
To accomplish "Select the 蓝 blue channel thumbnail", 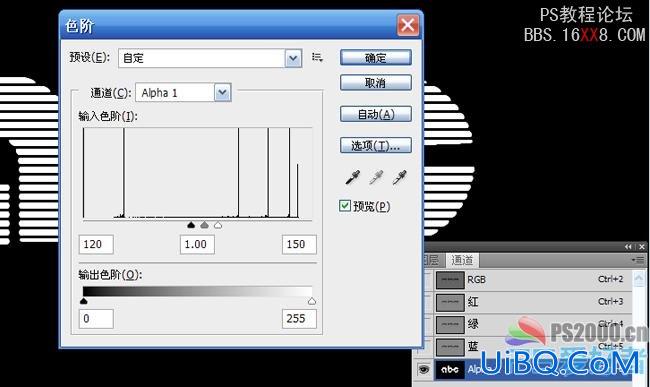I will point(450,347).
